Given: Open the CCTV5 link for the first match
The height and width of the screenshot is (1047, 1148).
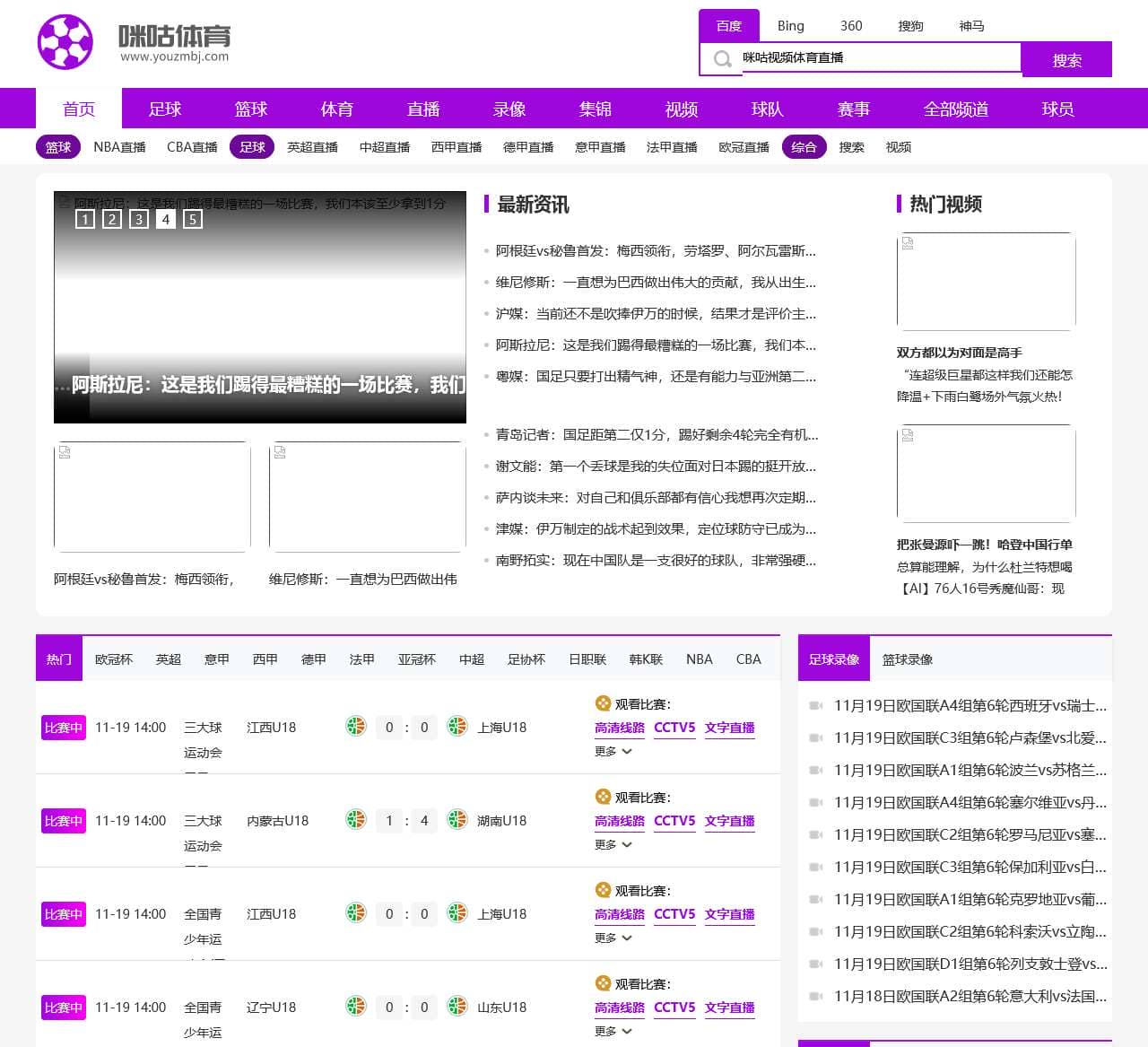Looking at the screenshot, I should (x=674, y=728).
